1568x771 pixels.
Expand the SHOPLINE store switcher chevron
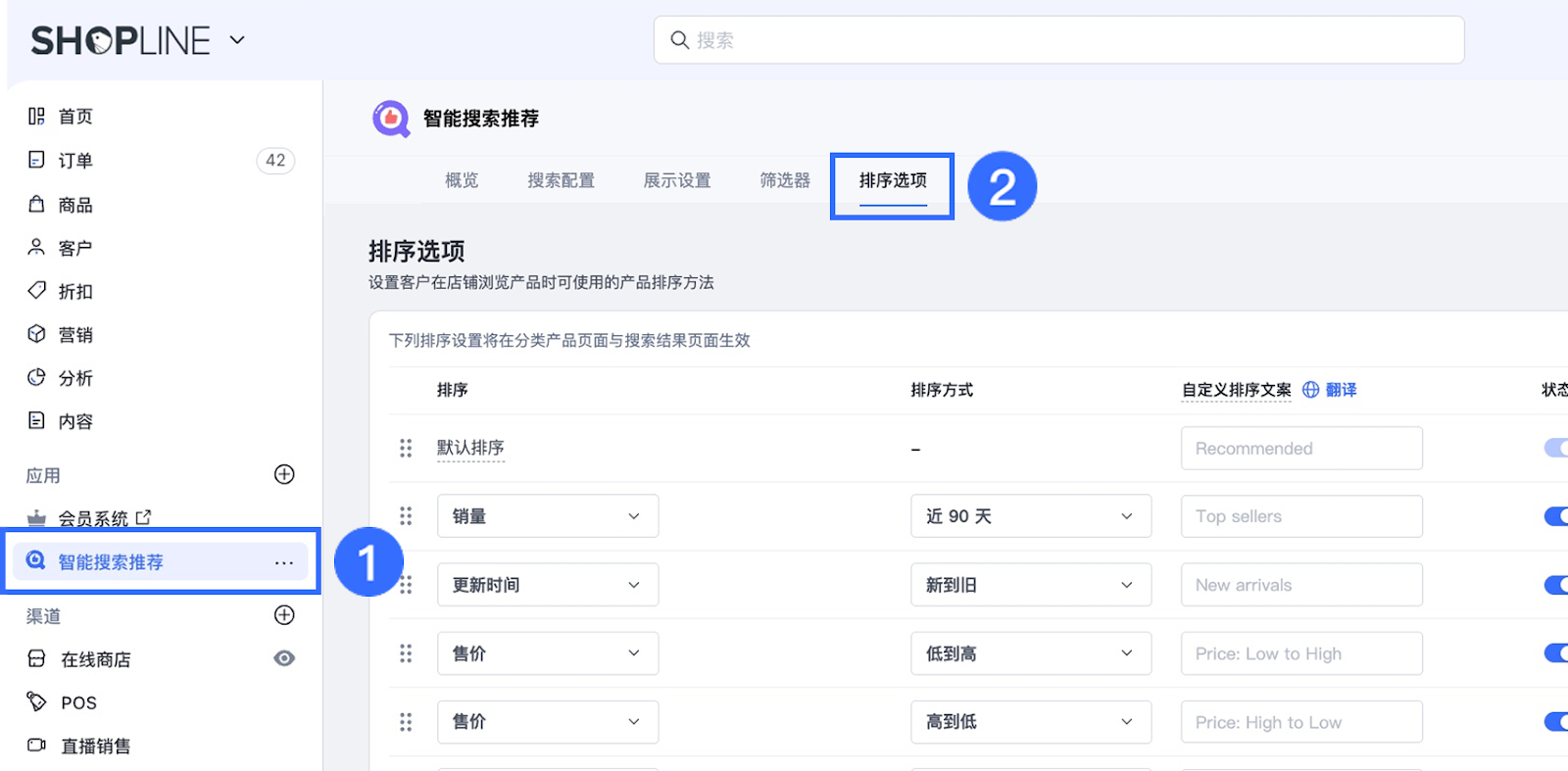[237, 40]
